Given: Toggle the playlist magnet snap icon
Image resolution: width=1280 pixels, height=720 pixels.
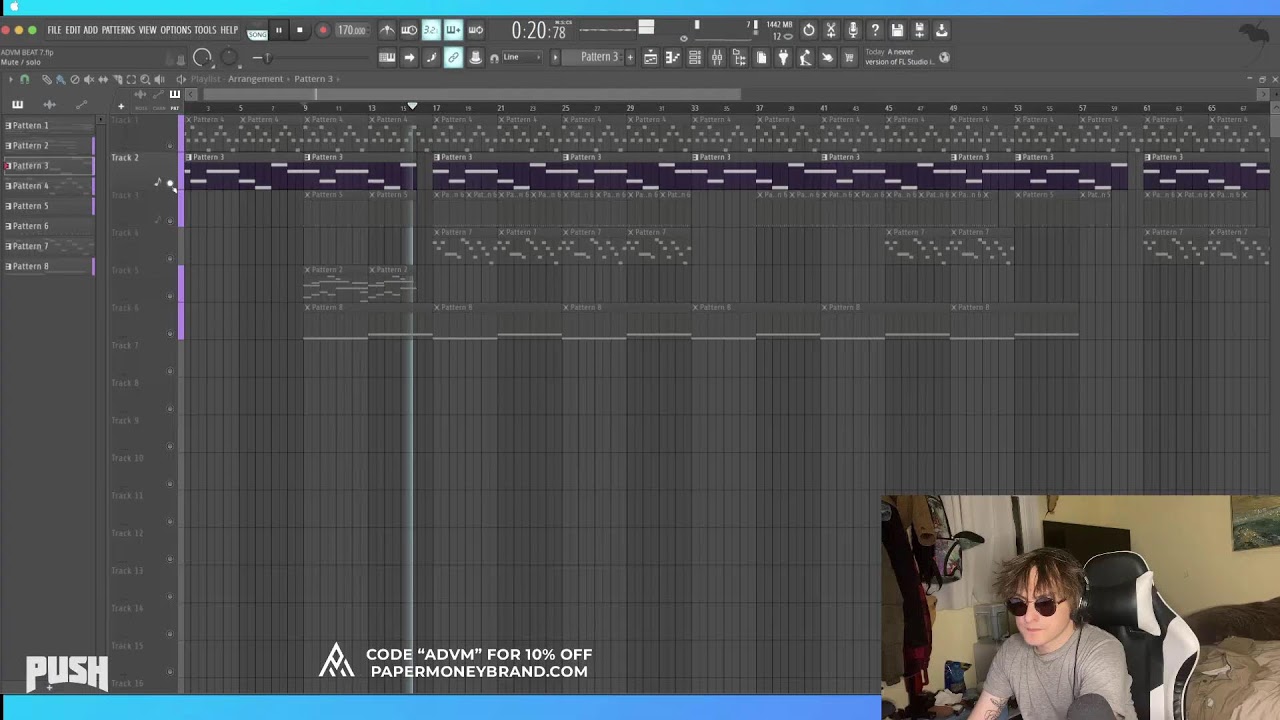Looking at the screenshot, I should coord(25,79).
